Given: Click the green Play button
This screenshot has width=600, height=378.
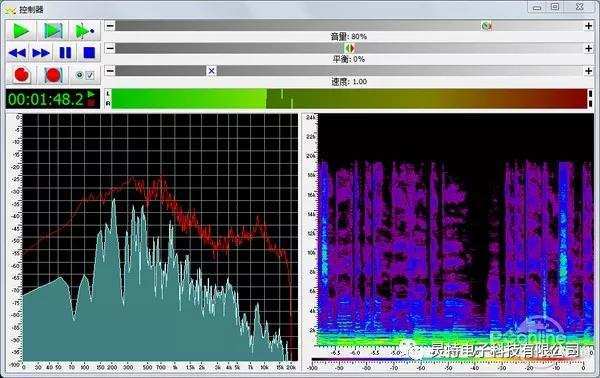Looking at the screenshot, I should [x=21, y=31].
